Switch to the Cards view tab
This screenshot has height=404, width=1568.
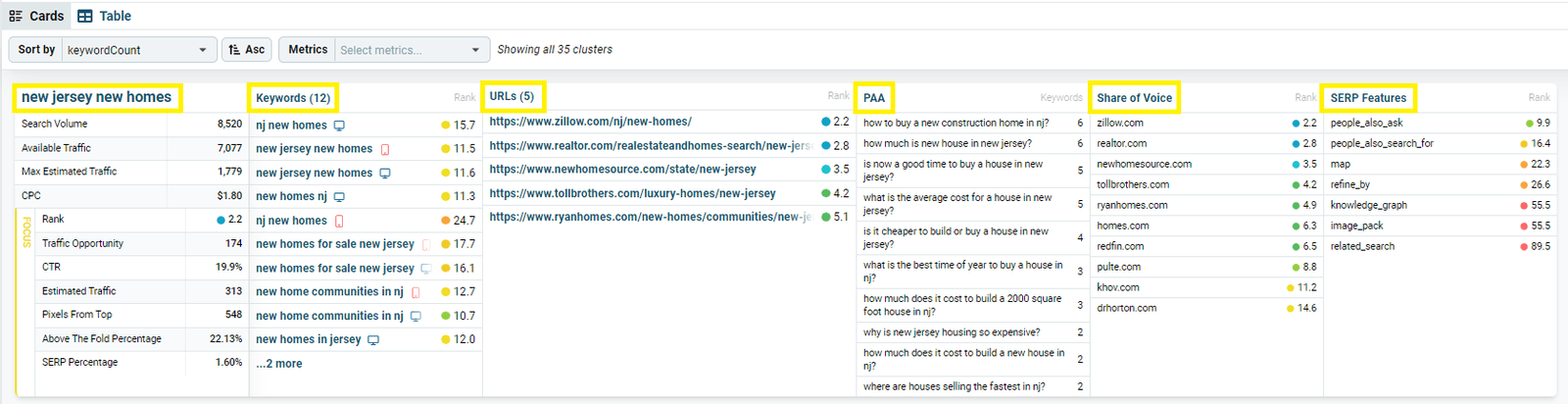pos(36,16)
